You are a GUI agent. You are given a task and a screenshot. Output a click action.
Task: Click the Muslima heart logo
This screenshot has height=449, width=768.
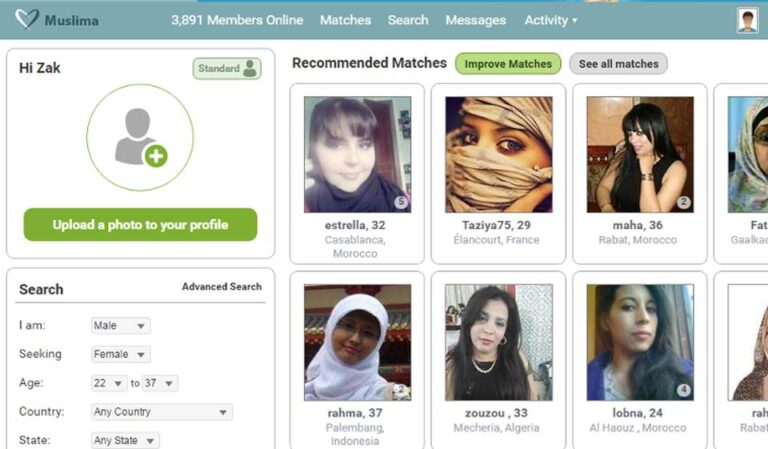tap(26, 20)
